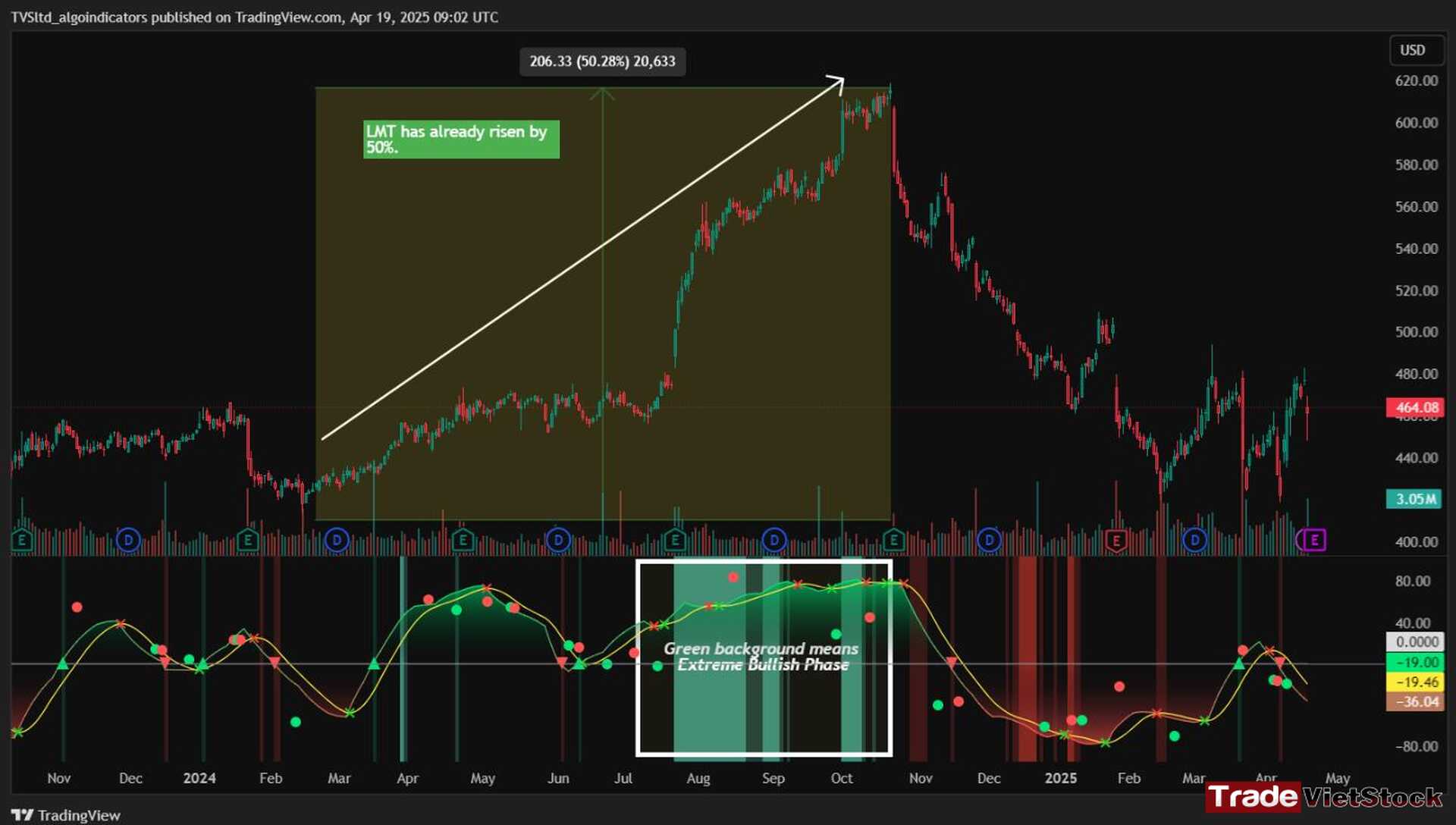Open the dividend D marker at start of March 2024
This screenshot has height=825, width=1456.
[x=336, y=541]
